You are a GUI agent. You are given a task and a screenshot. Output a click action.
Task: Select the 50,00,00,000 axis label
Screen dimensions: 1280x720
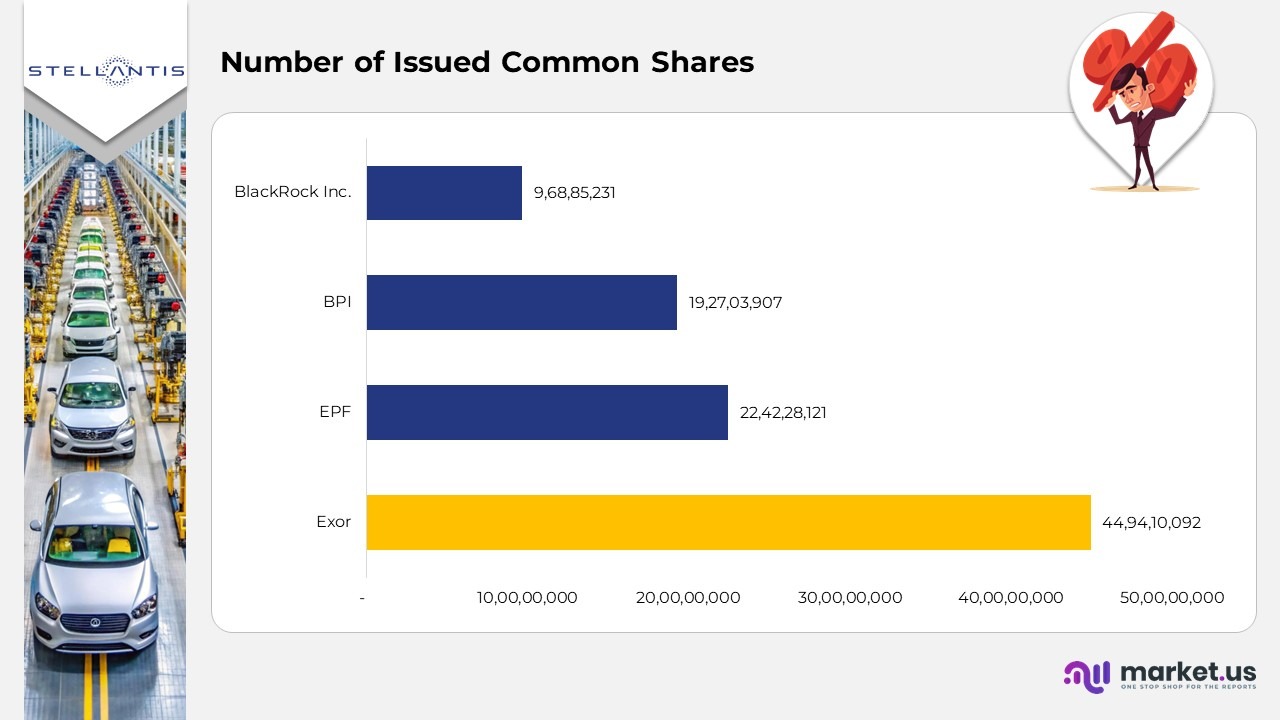click(x=1172, y=598)
